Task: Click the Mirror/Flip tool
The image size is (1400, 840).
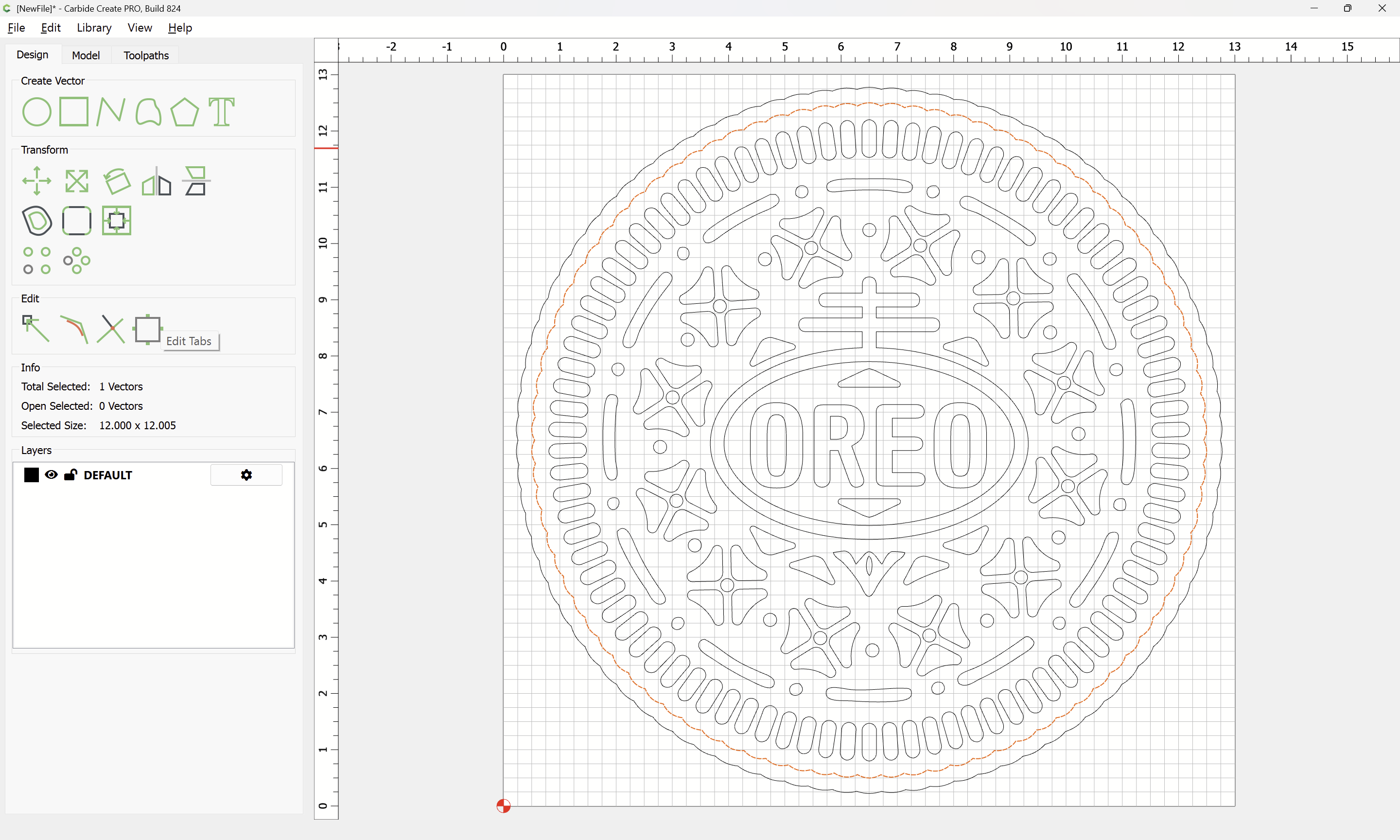Action: coord(156,181)
